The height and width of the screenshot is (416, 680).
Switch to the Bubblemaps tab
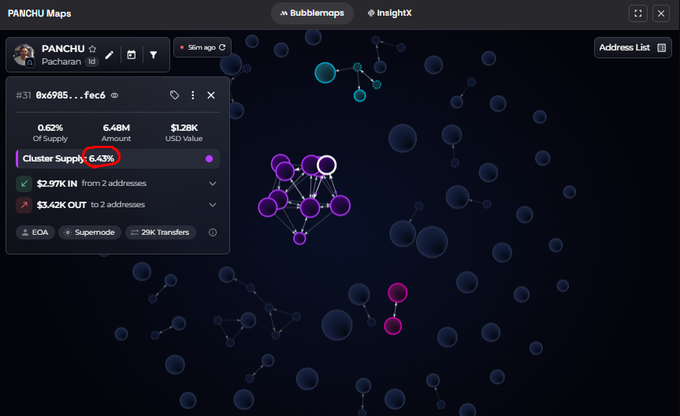312,13
